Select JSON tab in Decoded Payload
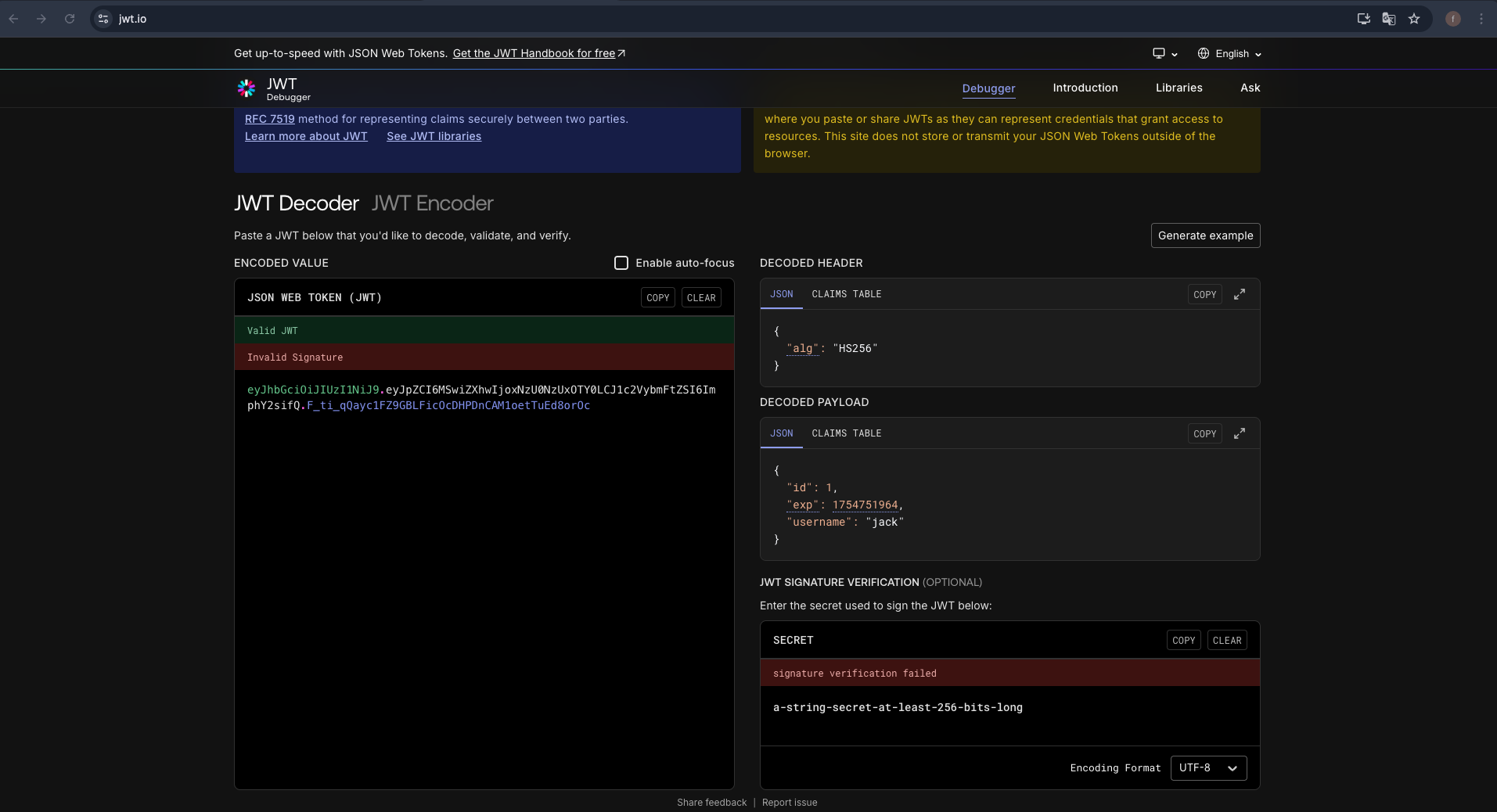 pos(781,433)
